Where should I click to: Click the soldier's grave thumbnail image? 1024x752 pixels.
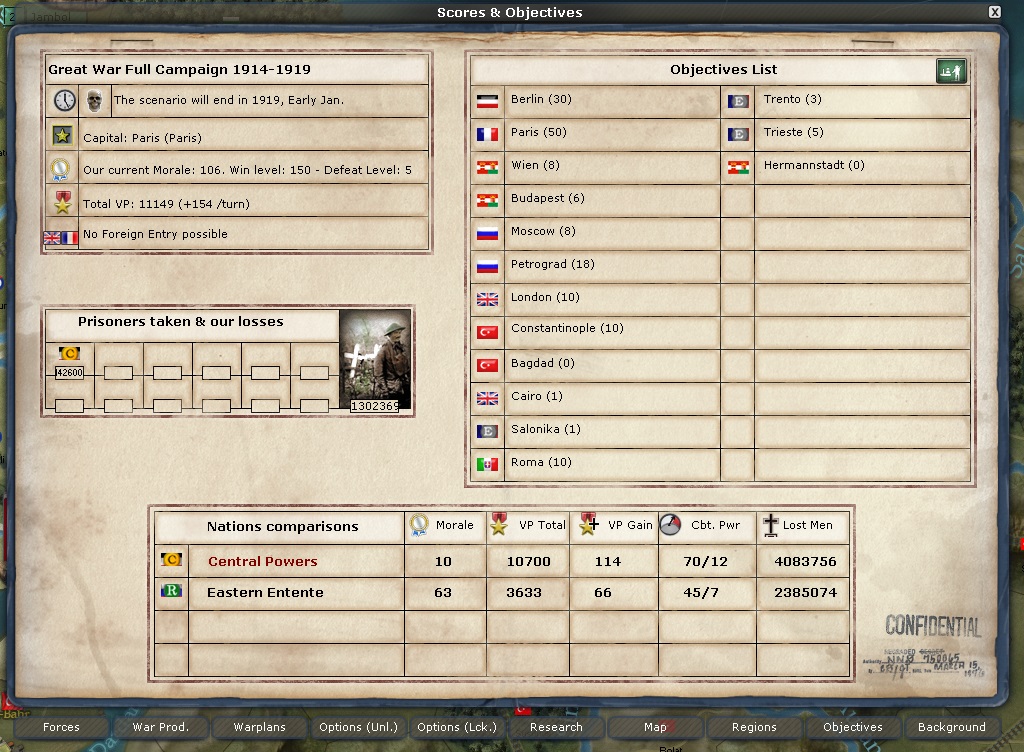click(374, 360)
